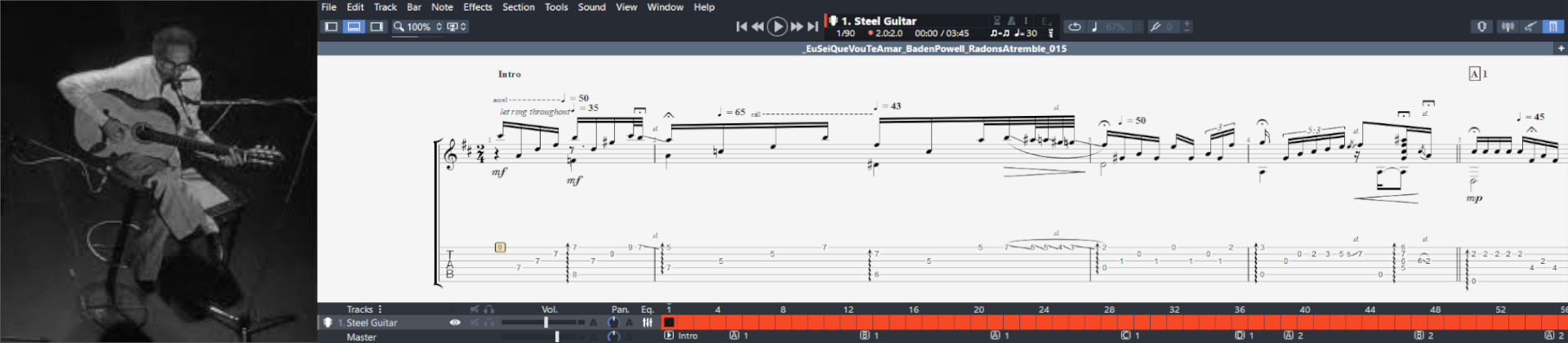Jump to the Intro section marker

click(681, 336)
